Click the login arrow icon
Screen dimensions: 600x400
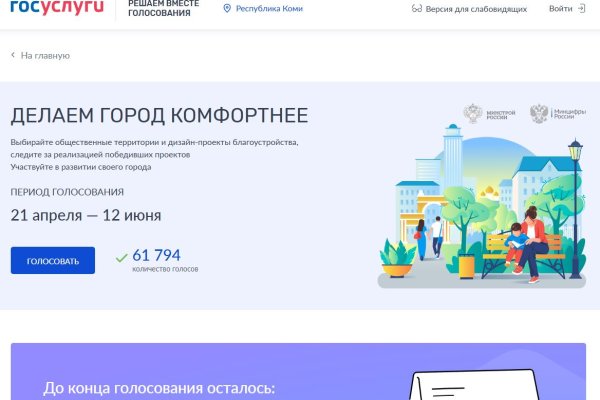pyautogui.click(x=582, y=8)
